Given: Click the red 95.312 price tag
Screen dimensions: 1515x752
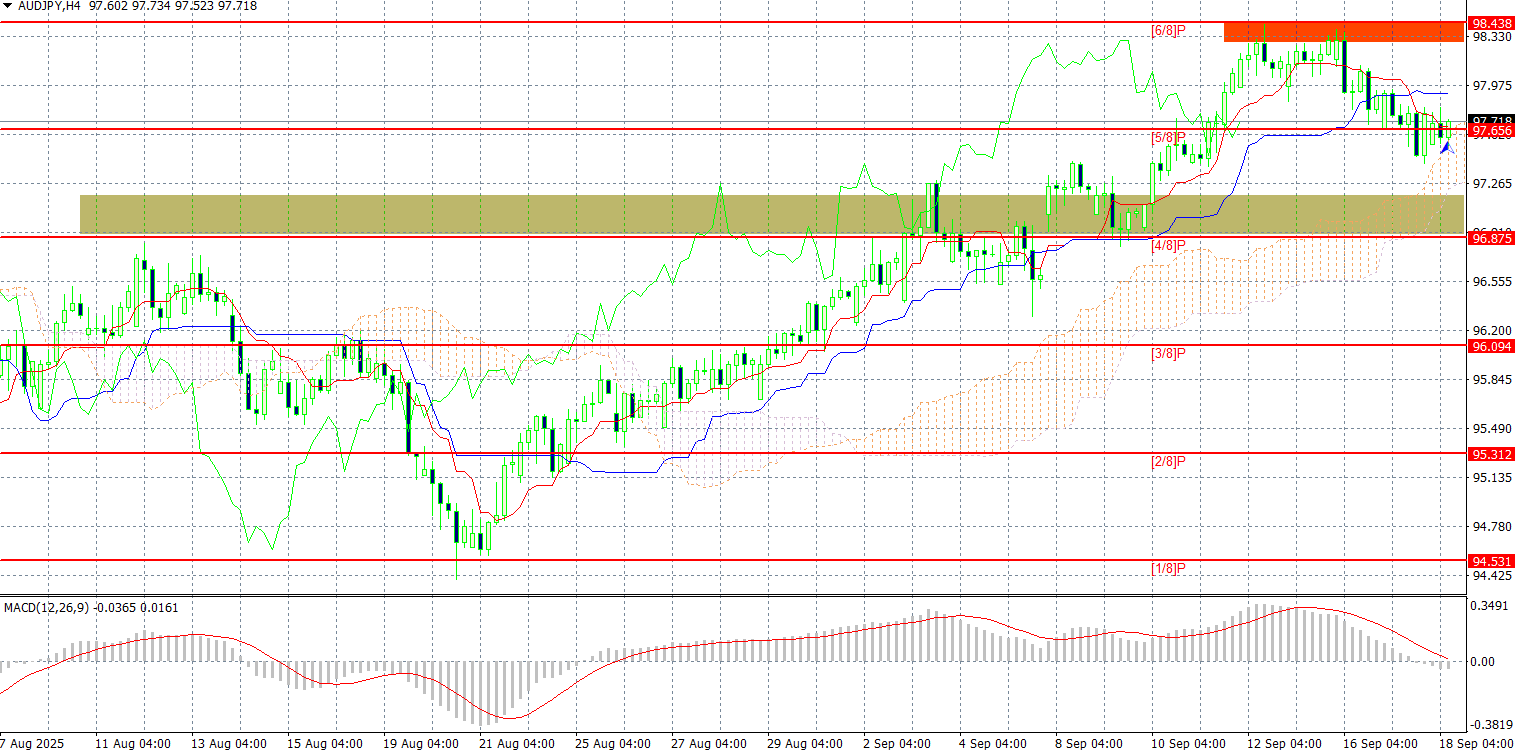Looking at the screenshot, I should click(1491, 454).
